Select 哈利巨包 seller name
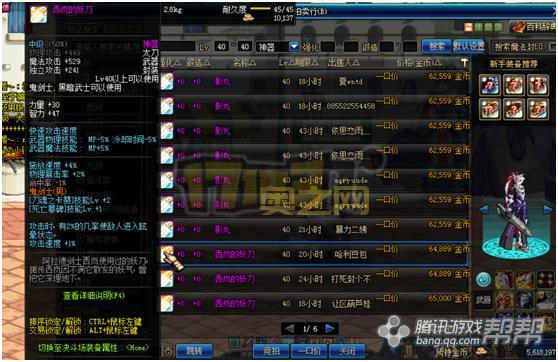 [351, 254]
